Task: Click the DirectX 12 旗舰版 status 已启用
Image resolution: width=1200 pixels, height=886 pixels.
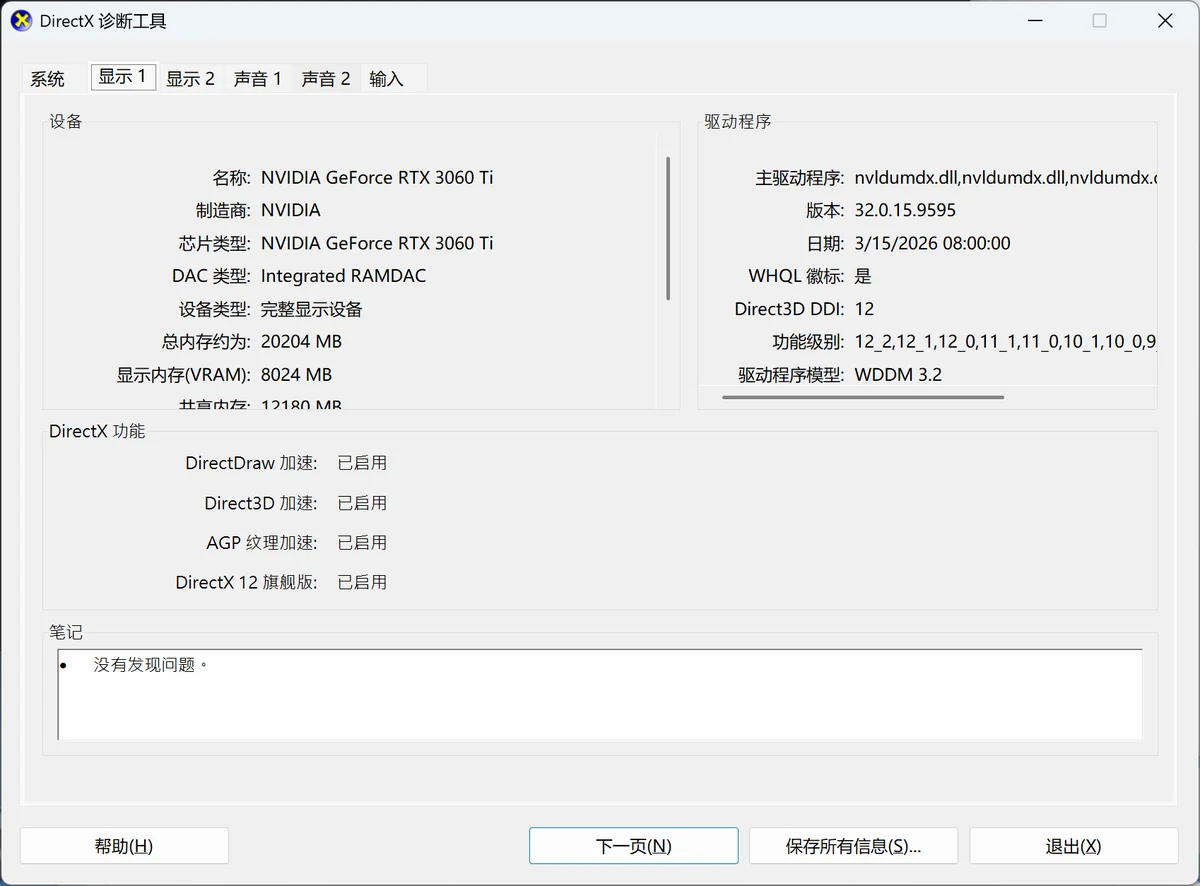Action: [362, 582]
